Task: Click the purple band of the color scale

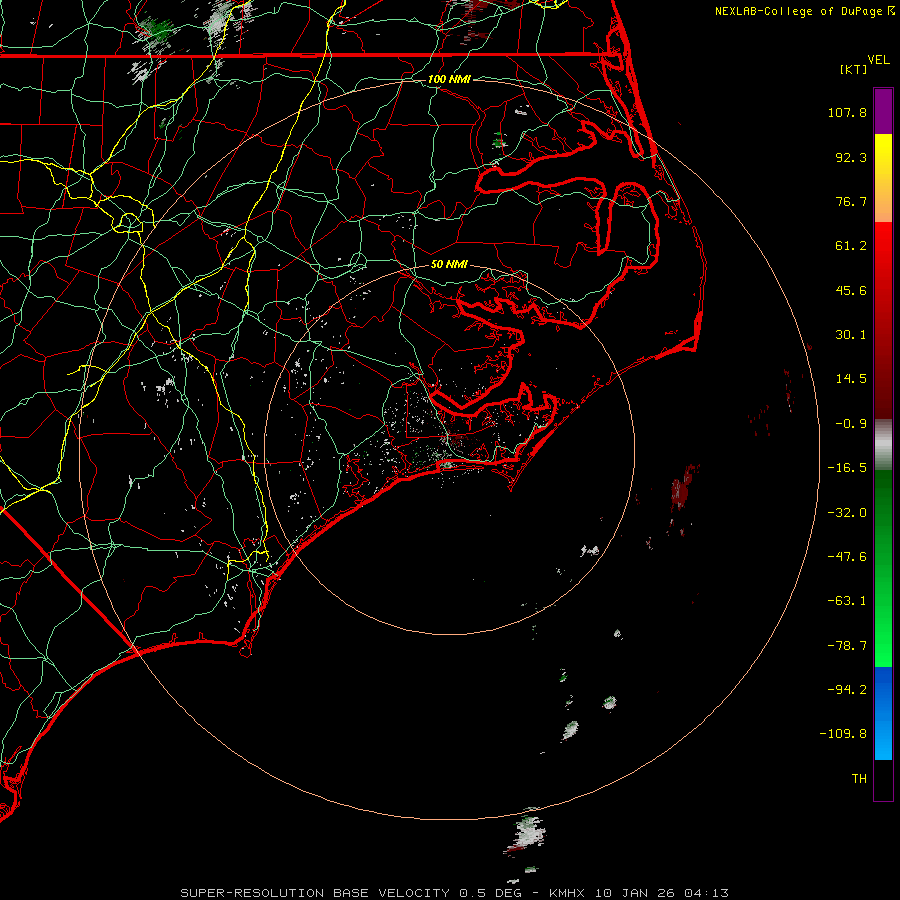Action: (x=883, y=111)
